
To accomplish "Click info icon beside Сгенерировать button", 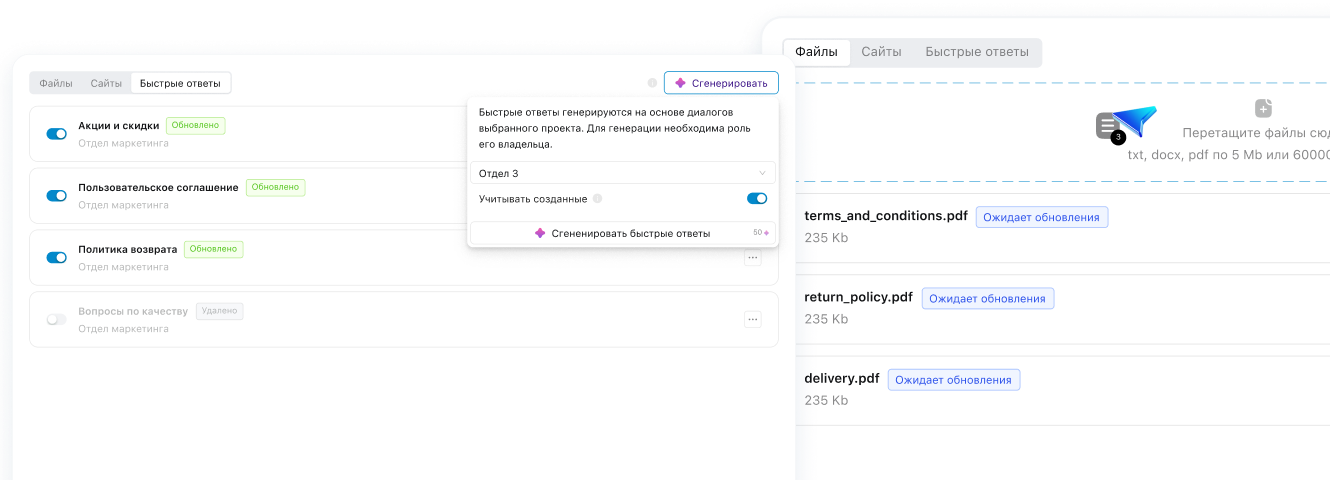I will pyautogui.click(x=652, y=83).
